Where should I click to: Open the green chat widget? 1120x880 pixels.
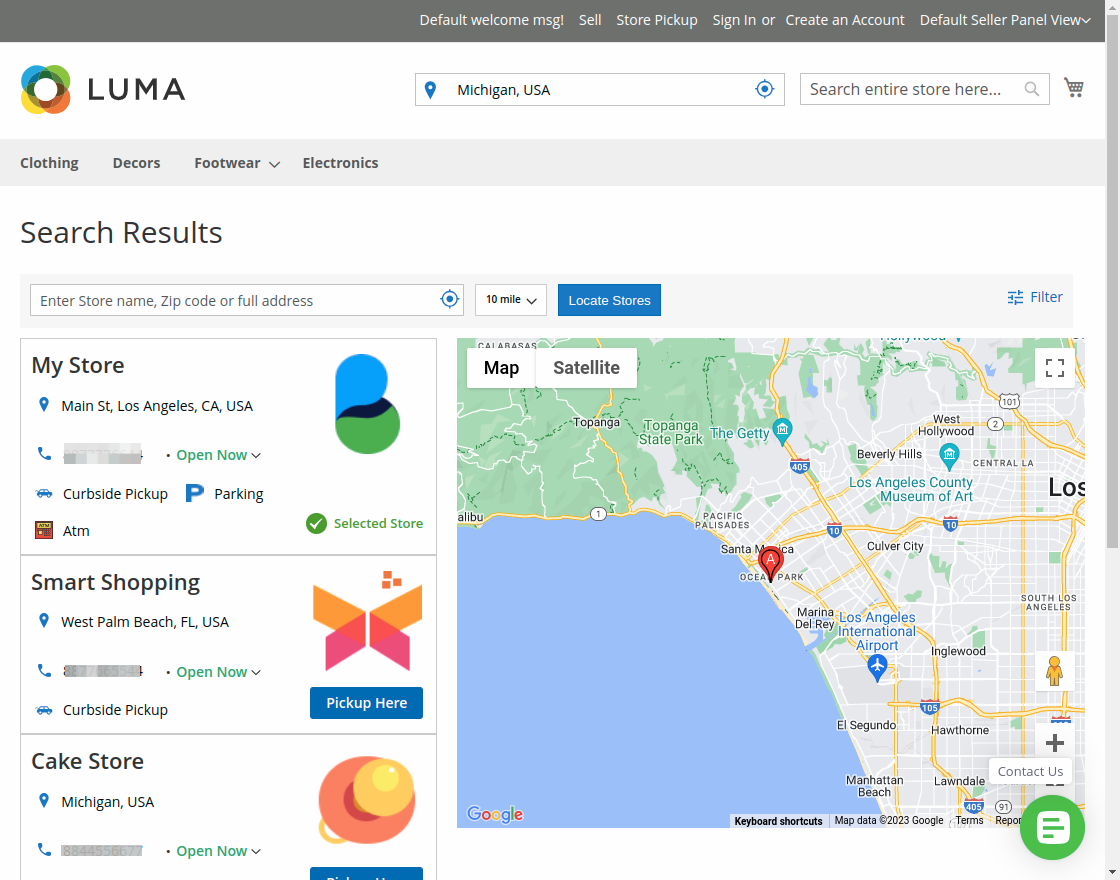pyautogui.click(x=1052, y=827)
